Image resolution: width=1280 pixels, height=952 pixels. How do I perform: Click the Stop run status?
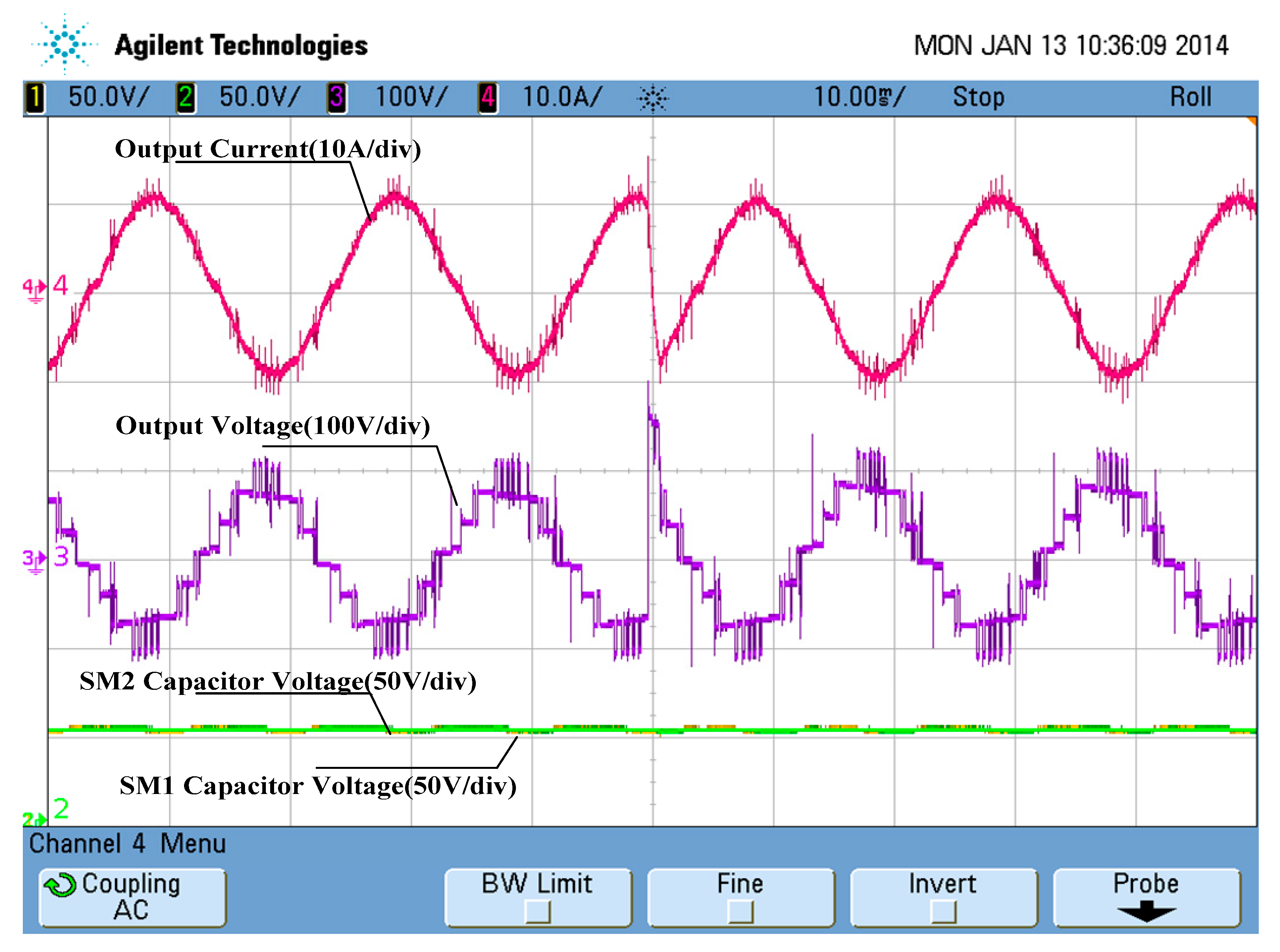(x=978, y=97)
